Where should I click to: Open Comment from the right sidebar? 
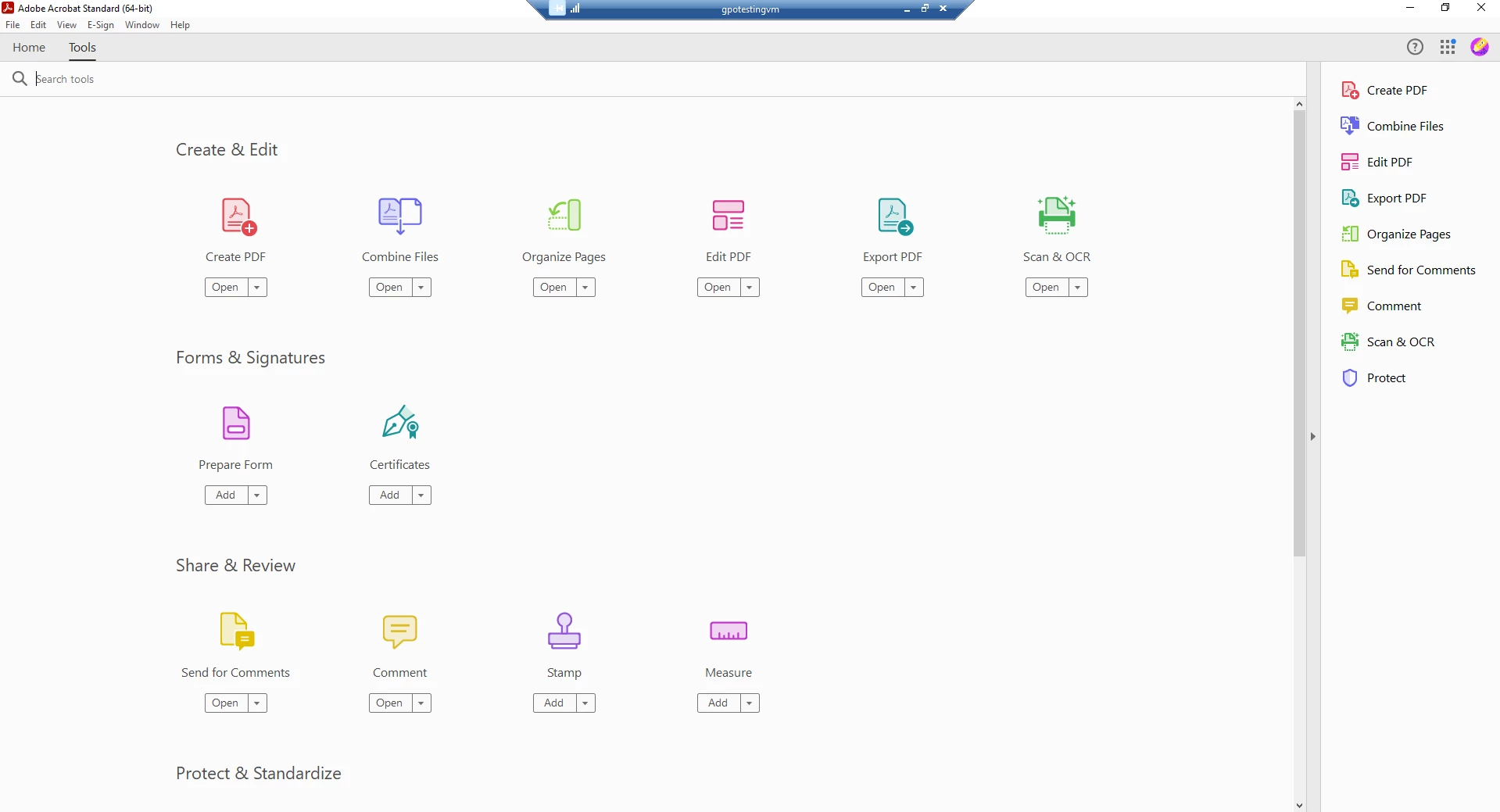(x=1380, y=306)
